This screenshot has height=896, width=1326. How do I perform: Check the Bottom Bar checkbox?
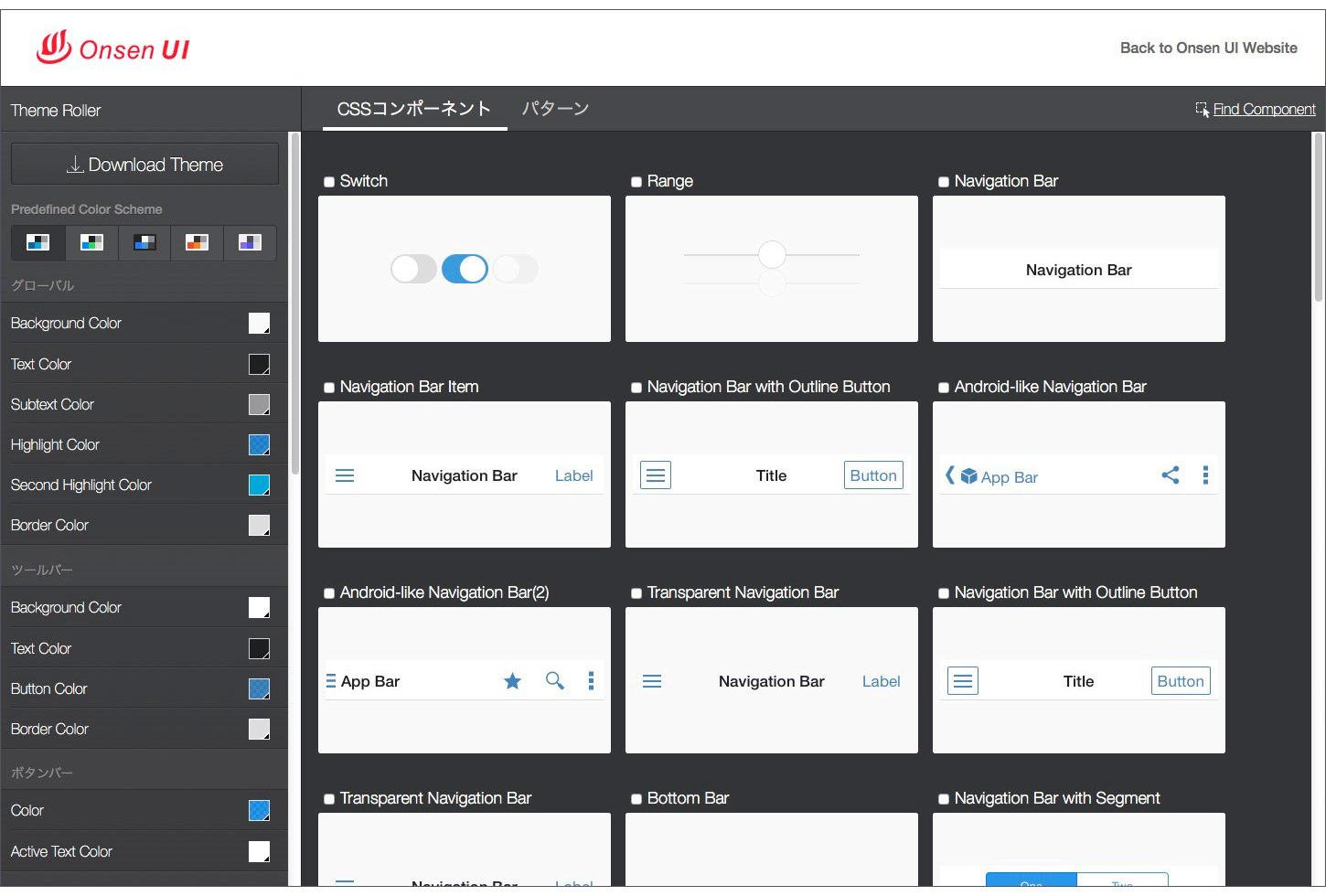click(x=636, y=799)
